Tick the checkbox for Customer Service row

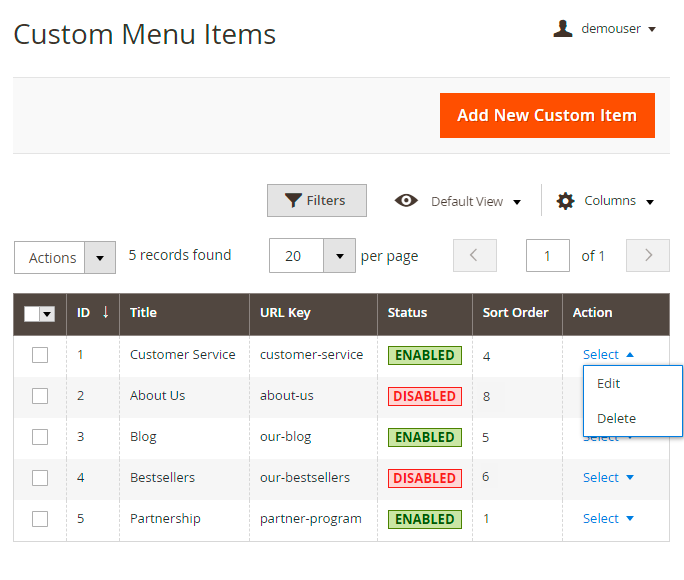tap(40, 355)
